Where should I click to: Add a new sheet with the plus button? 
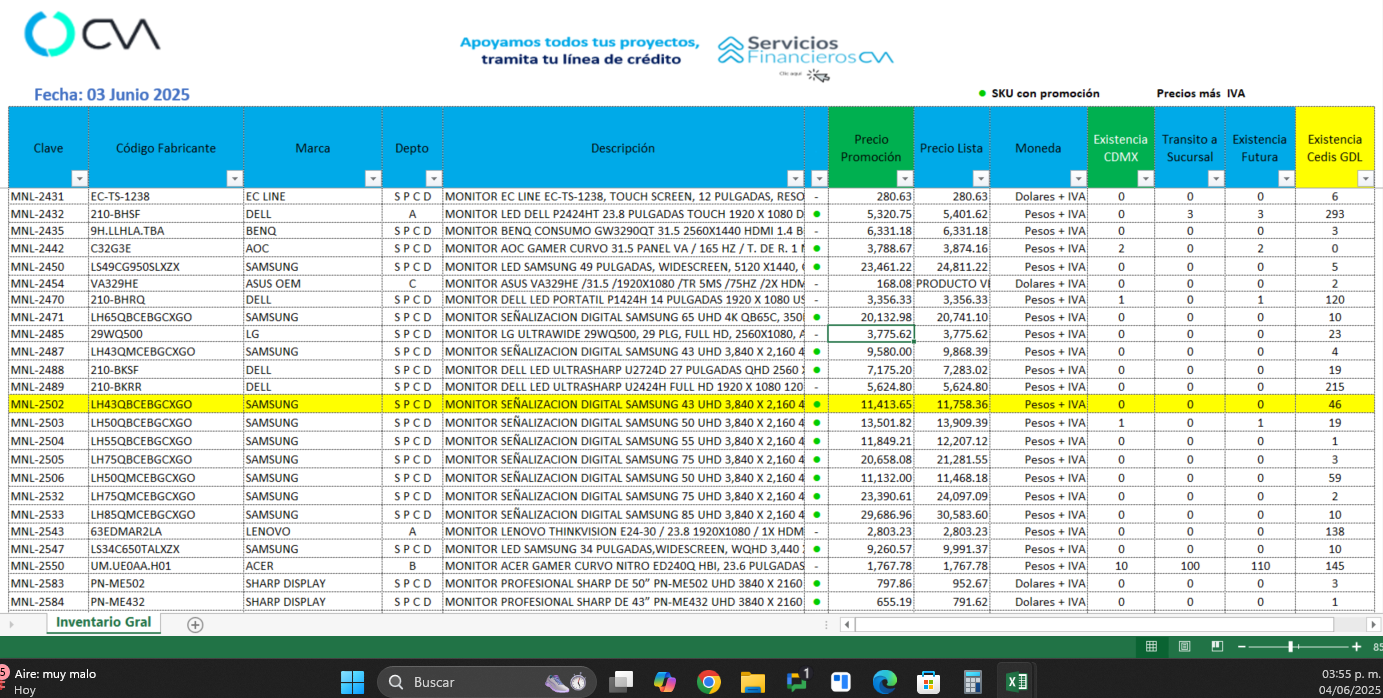tap(195, 624)
